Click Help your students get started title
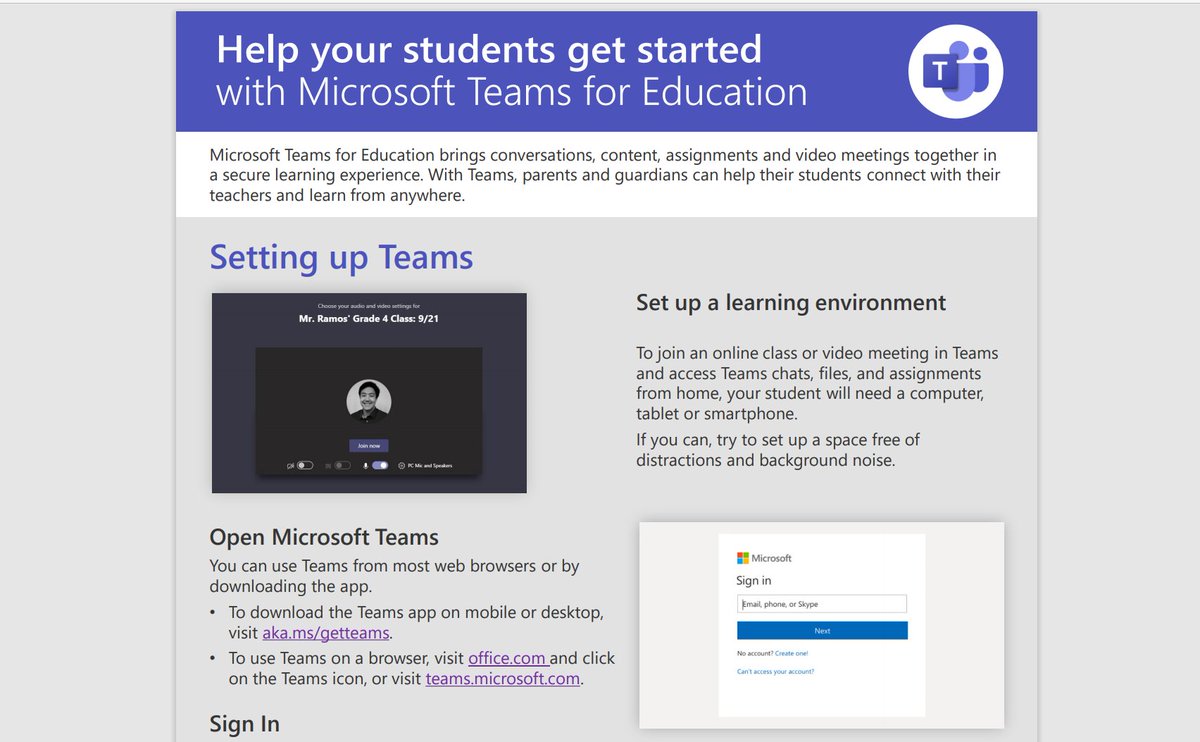Image resolution: width=1200 pixels, height=742 pixels. (x=489, y=49)
